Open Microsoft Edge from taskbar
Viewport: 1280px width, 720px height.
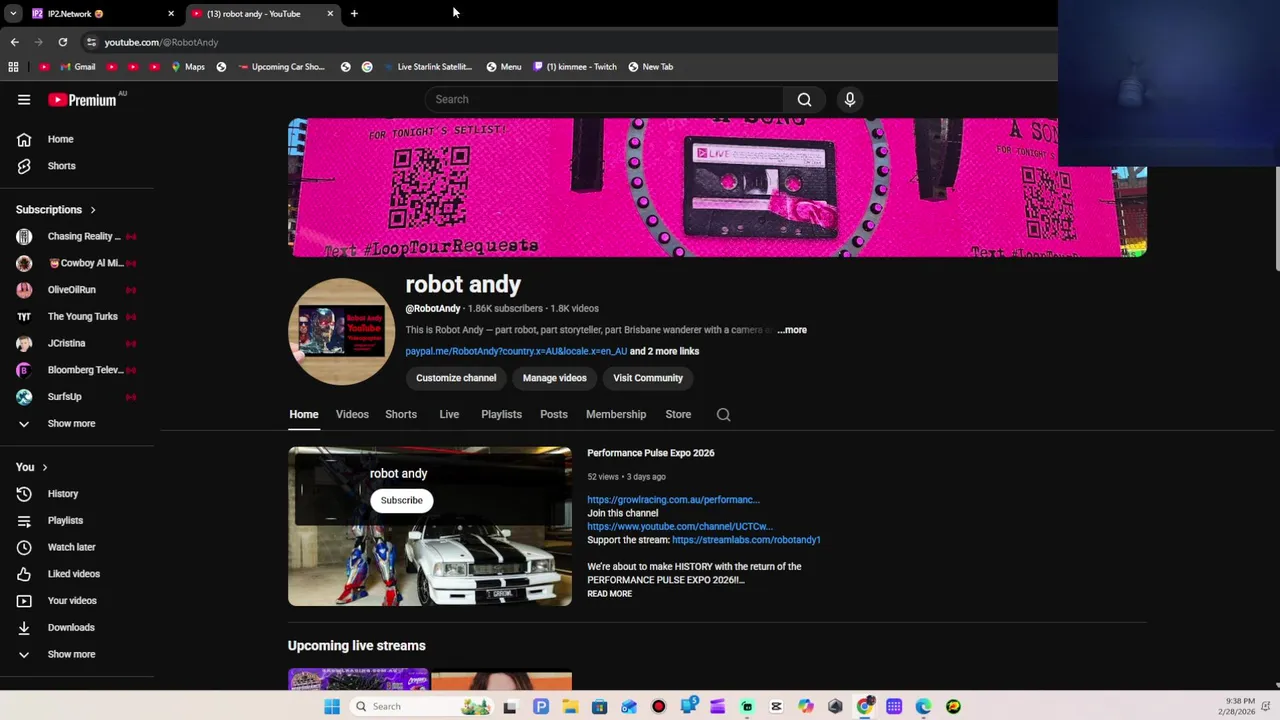[923, 706]
